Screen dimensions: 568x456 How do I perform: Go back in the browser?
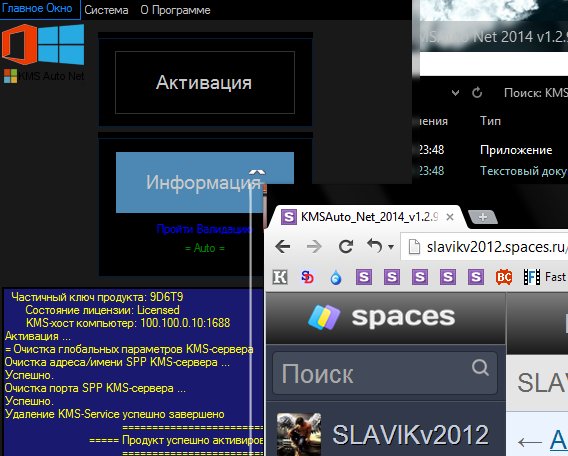click(283, 247)
